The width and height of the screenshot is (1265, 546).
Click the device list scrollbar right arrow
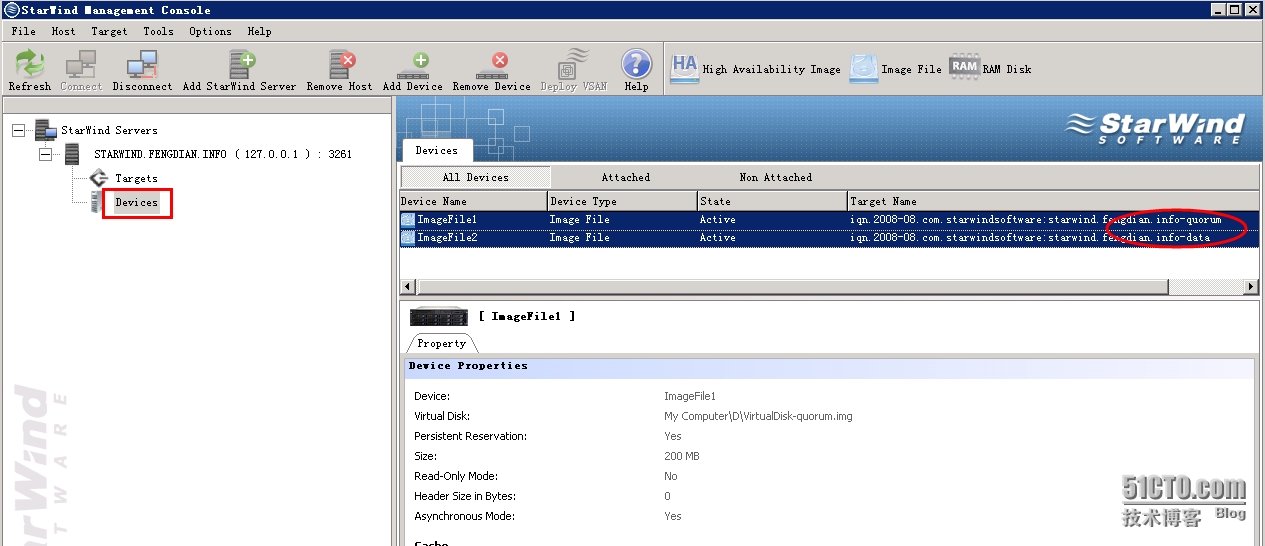point(1251,287)
